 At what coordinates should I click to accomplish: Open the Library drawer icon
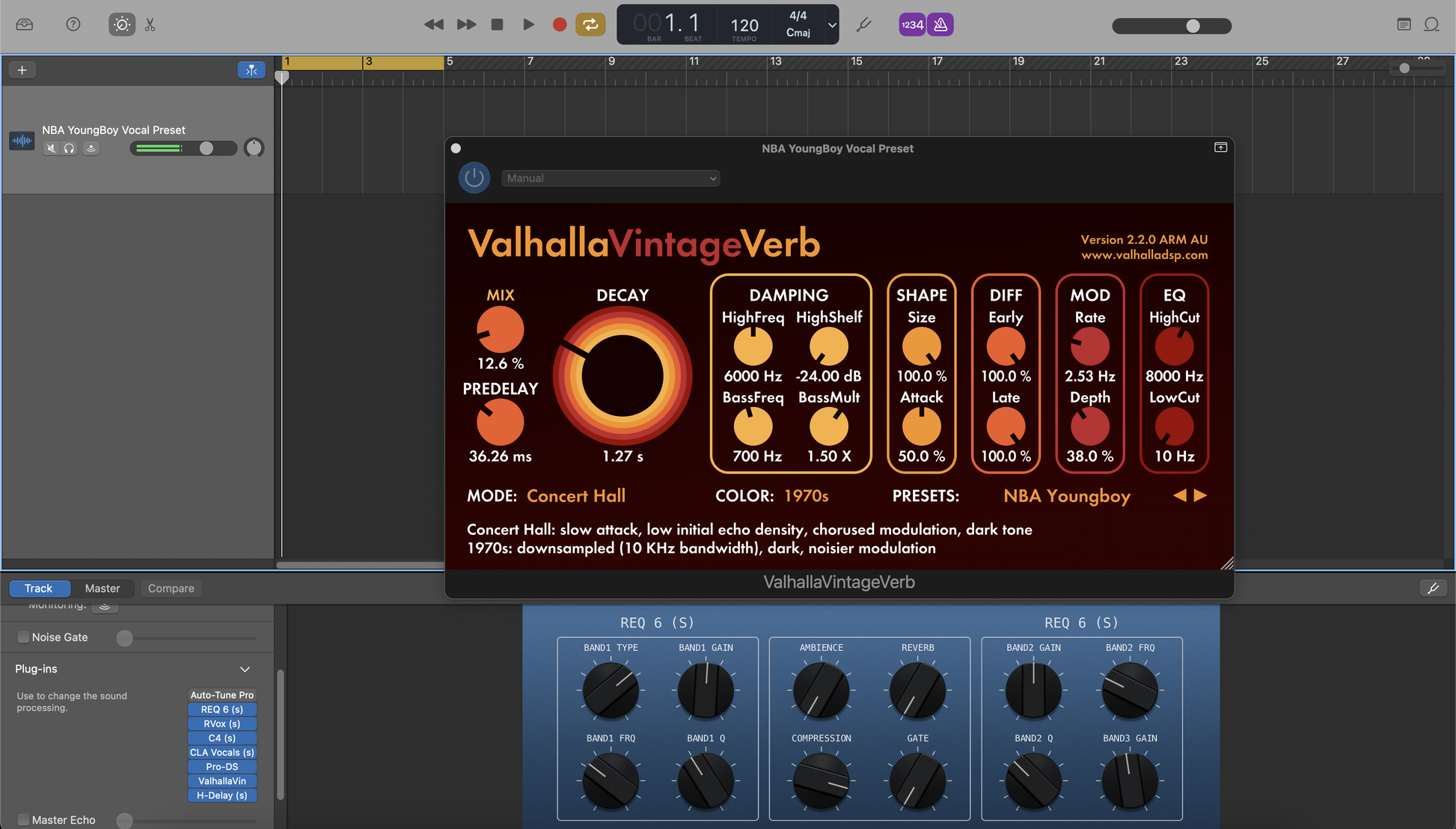pyautogui.click(x=25, y=25)
